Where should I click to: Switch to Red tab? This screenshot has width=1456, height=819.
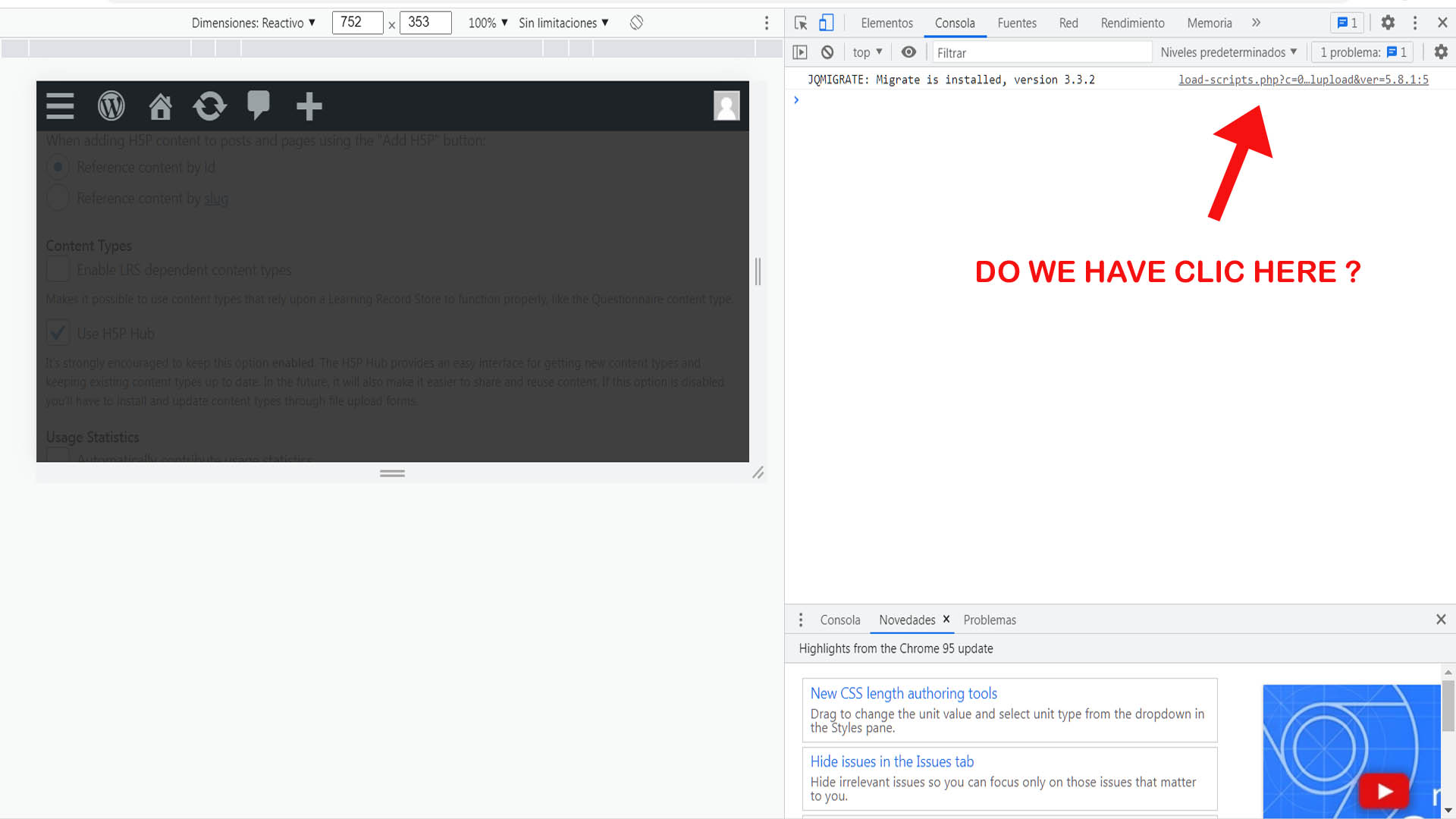pyautogui.click(x=1068, y=23)
